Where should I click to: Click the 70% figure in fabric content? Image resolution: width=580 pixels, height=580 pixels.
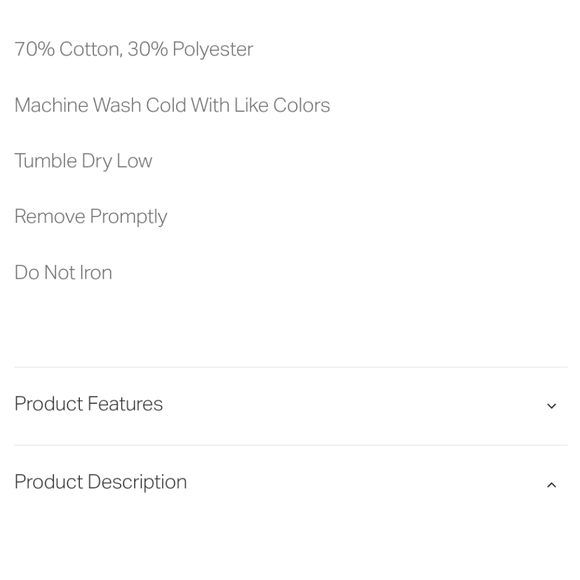(x=34, y=49)
